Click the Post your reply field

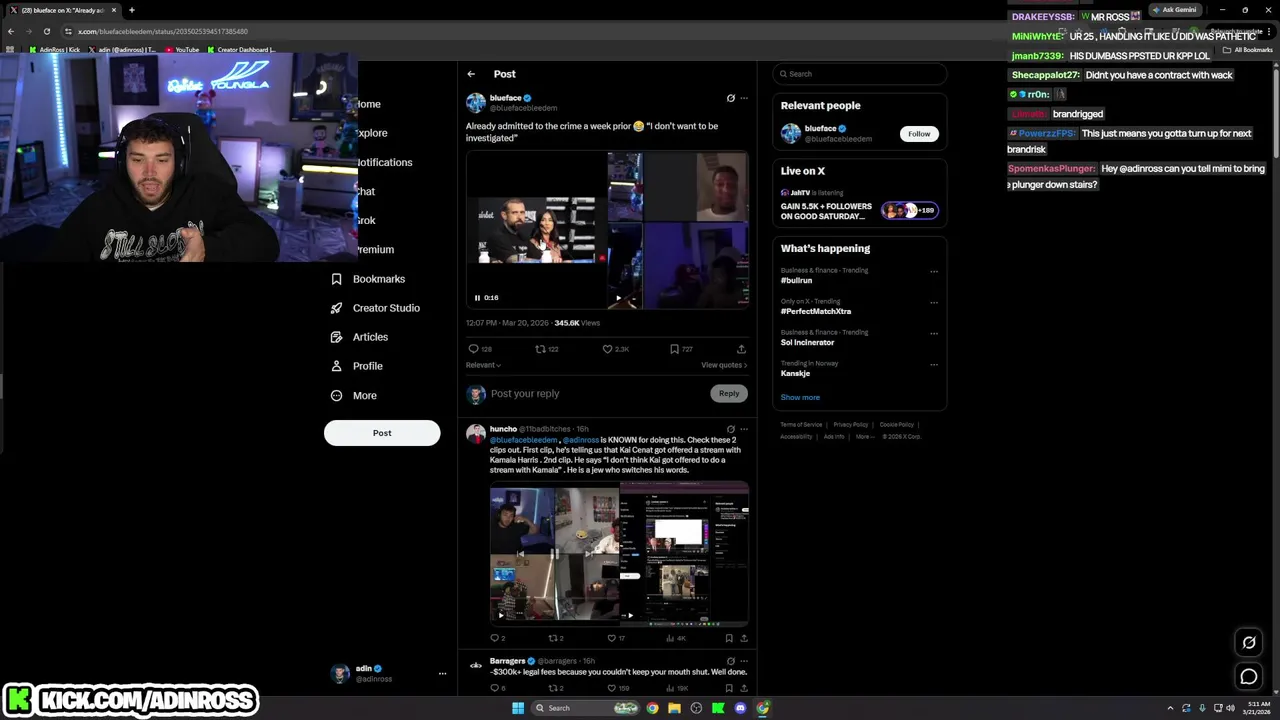597,394
